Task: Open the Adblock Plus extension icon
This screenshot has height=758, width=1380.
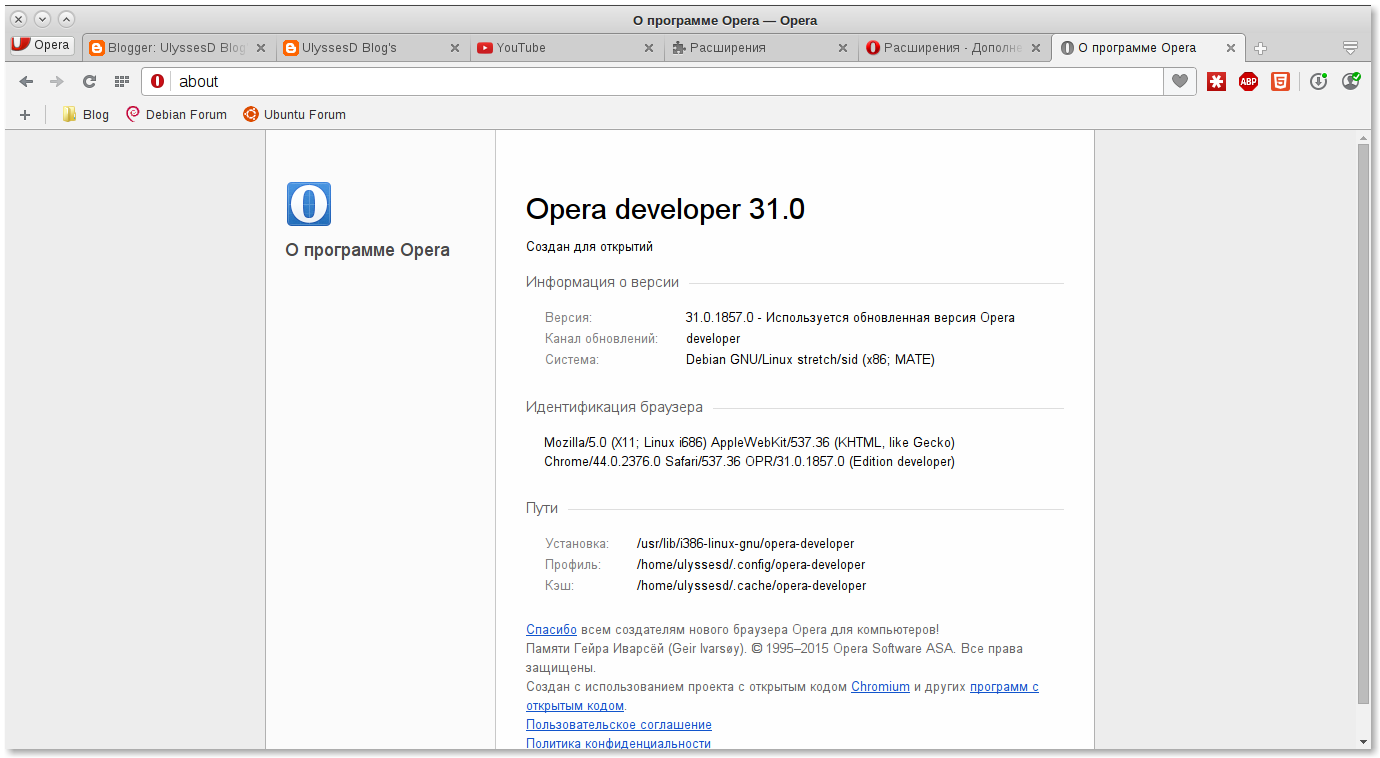Action: coord(1248,81)
